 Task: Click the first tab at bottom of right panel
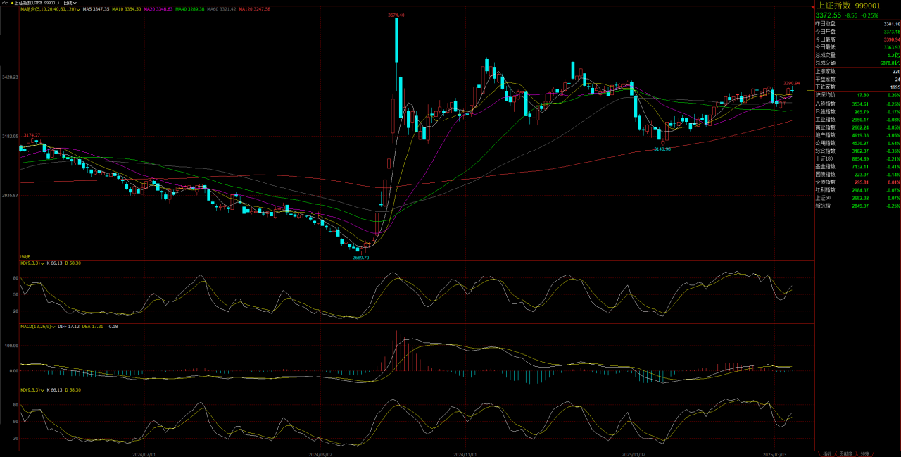click(x=827, y=452)
